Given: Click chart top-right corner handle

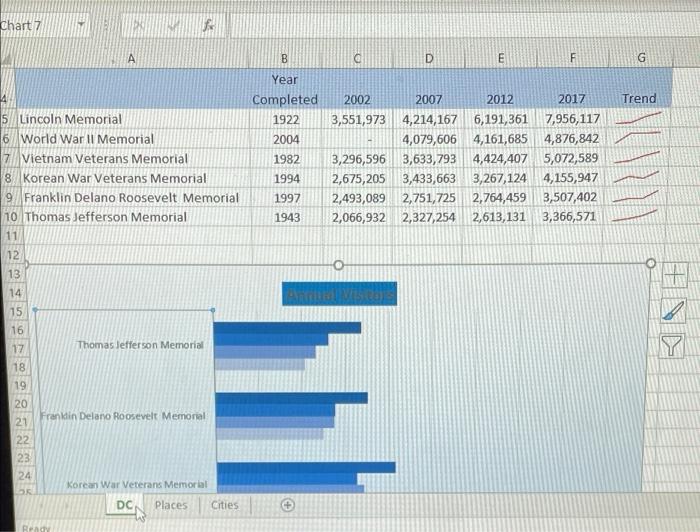Looking at the screenshot, I should (x=651, y=263).
